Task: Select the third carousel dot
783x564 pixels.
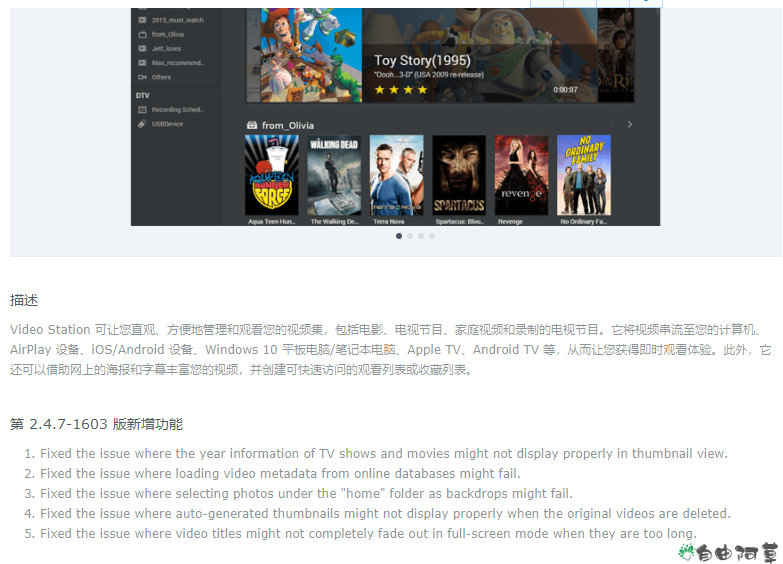Action: coord(421,236)
